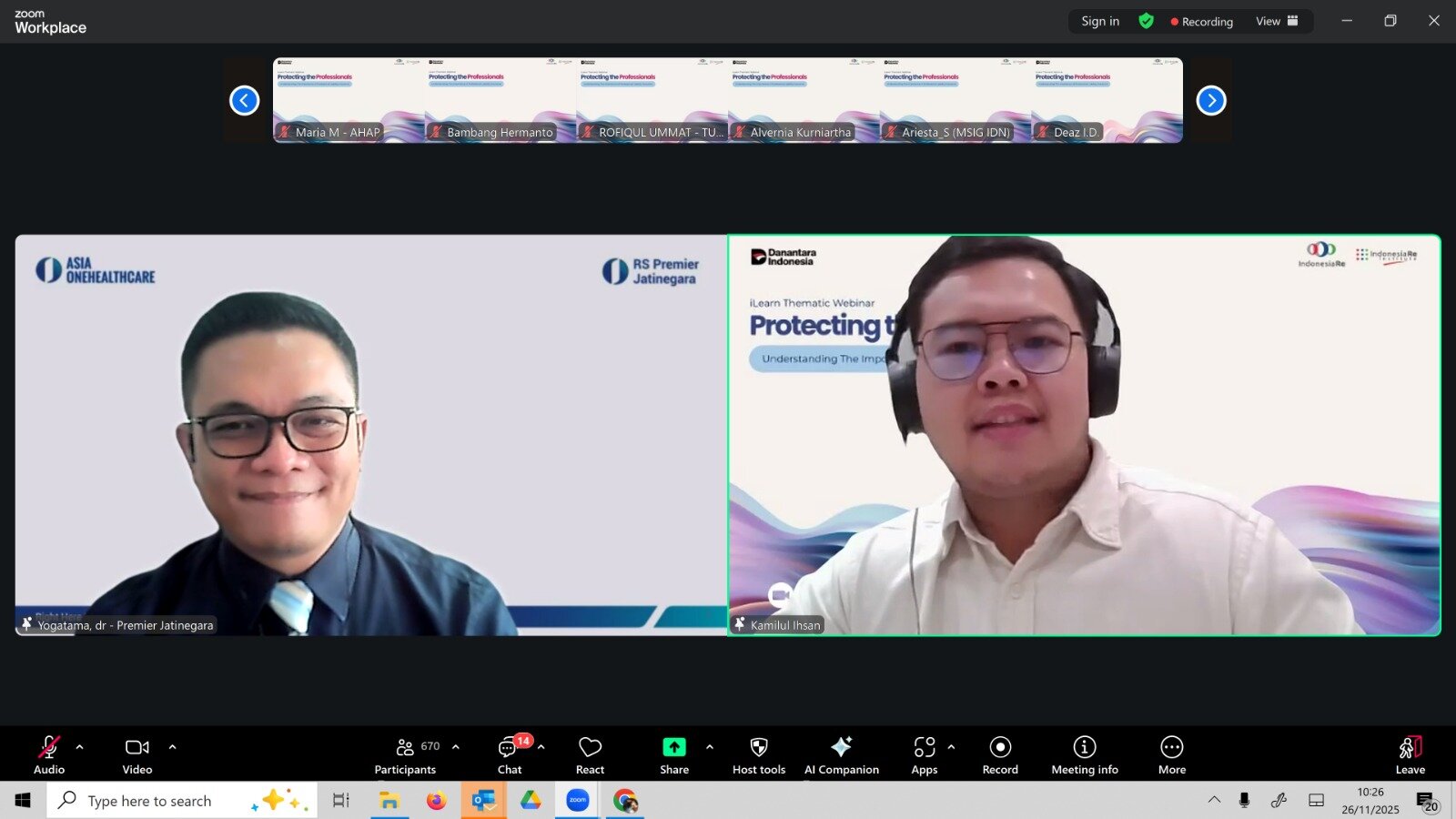Open the View layout menu
Image resolution: width=1456 pixels, height=819 pixels.
click(x=1276, y=21)
